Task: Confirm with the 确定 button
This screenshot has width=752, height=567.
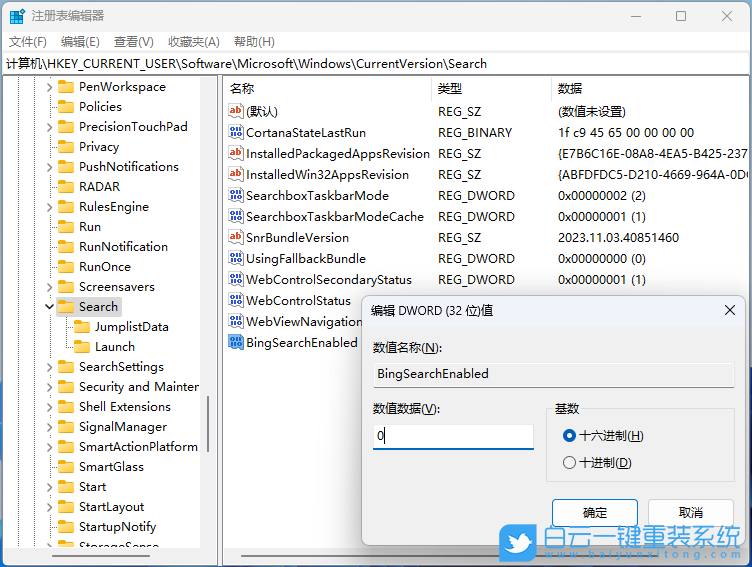Action: point(595,513)
